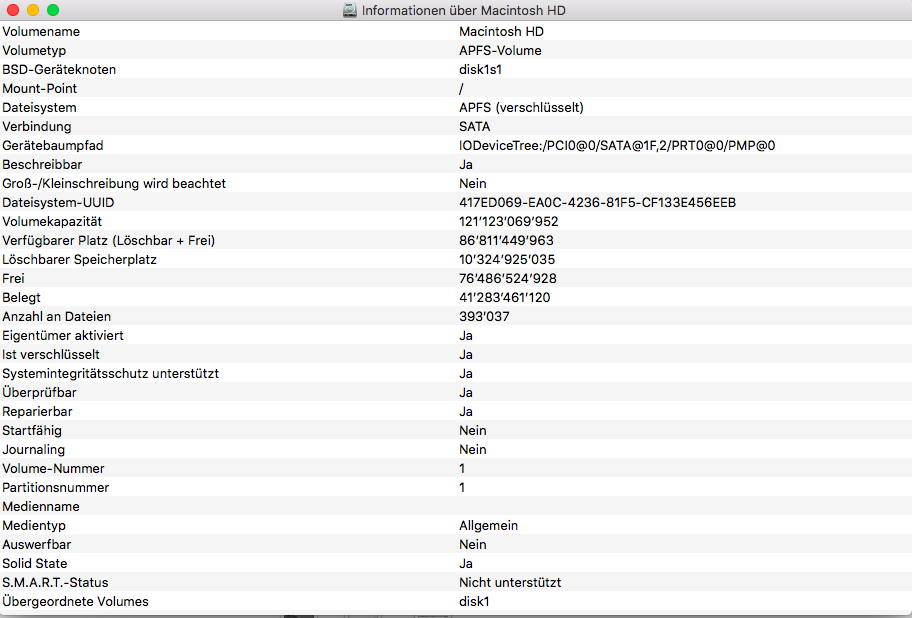Click the IODeviceTree device path value
Image resolution: width=912 pixels, height=618 pixels.
tap(617, 145)
